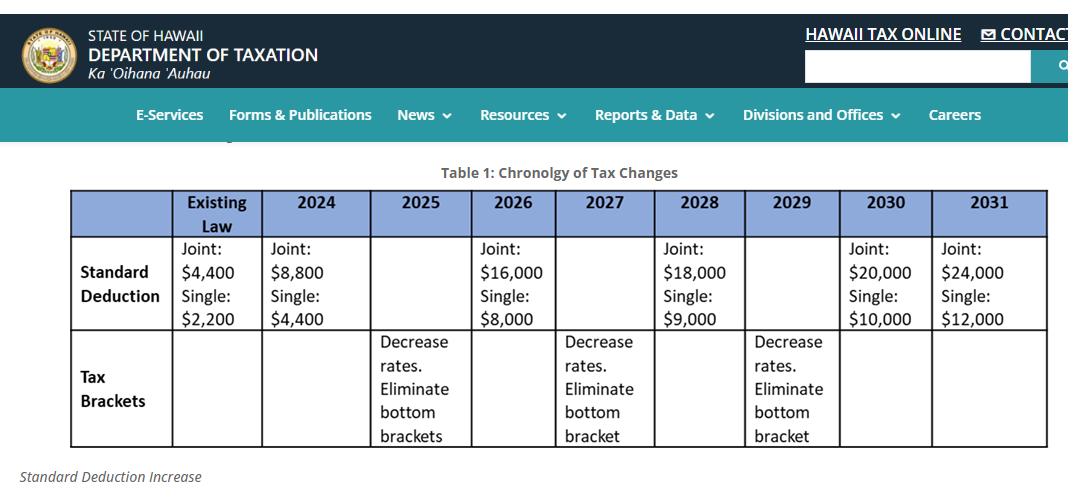The width and height of the screenshot is (1068, 486).
Task: Click the Table 1 Chronolgy caption
Action: [559, 173]
